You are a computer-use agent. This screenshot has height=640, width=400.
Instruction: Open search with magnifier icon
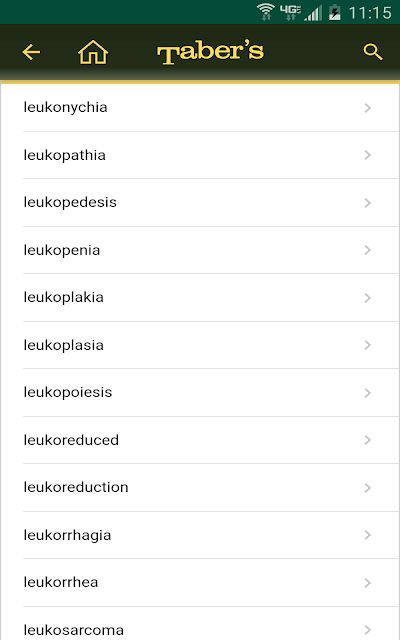373,52
